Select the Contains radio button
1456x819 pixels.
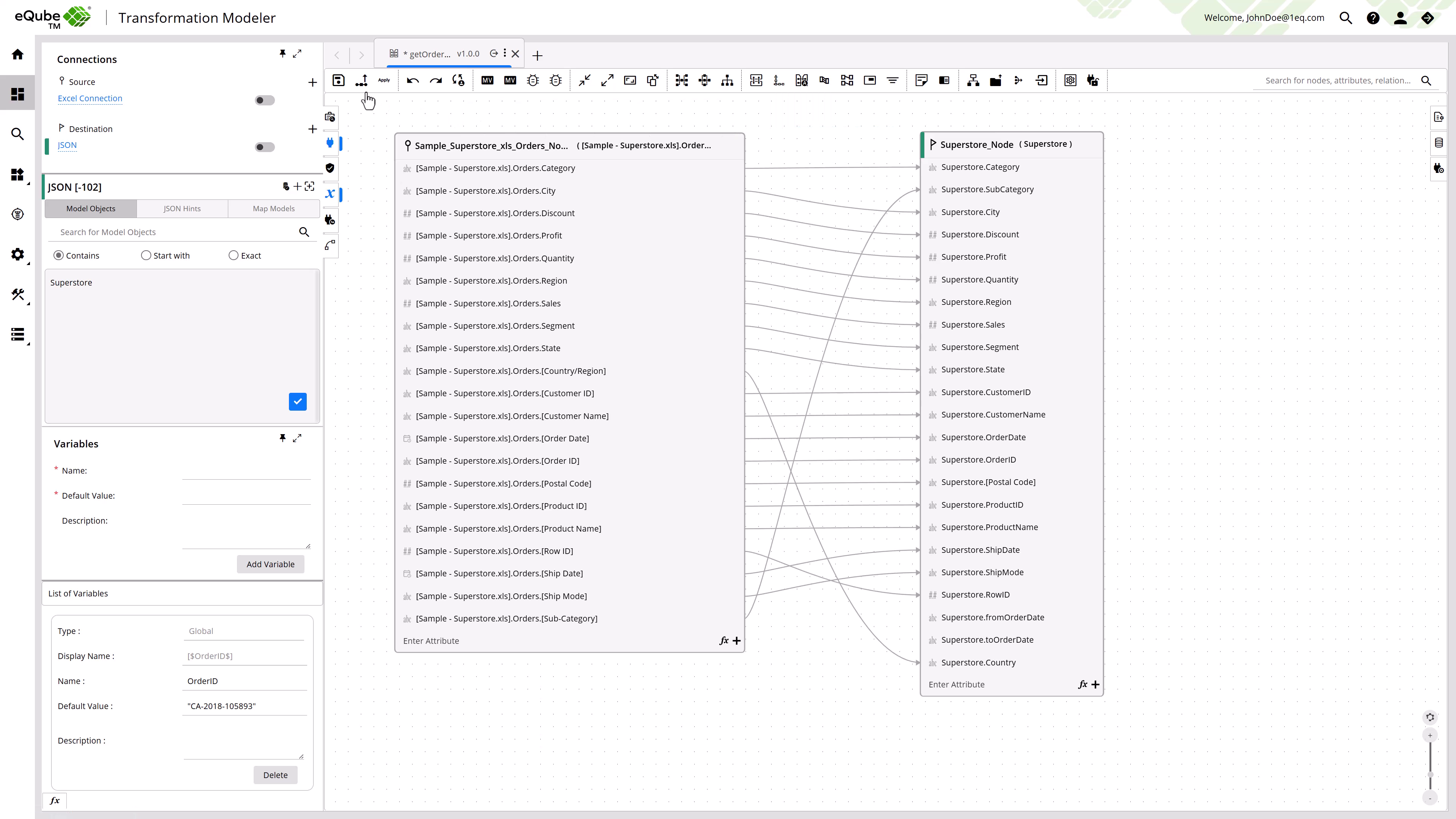59,256
